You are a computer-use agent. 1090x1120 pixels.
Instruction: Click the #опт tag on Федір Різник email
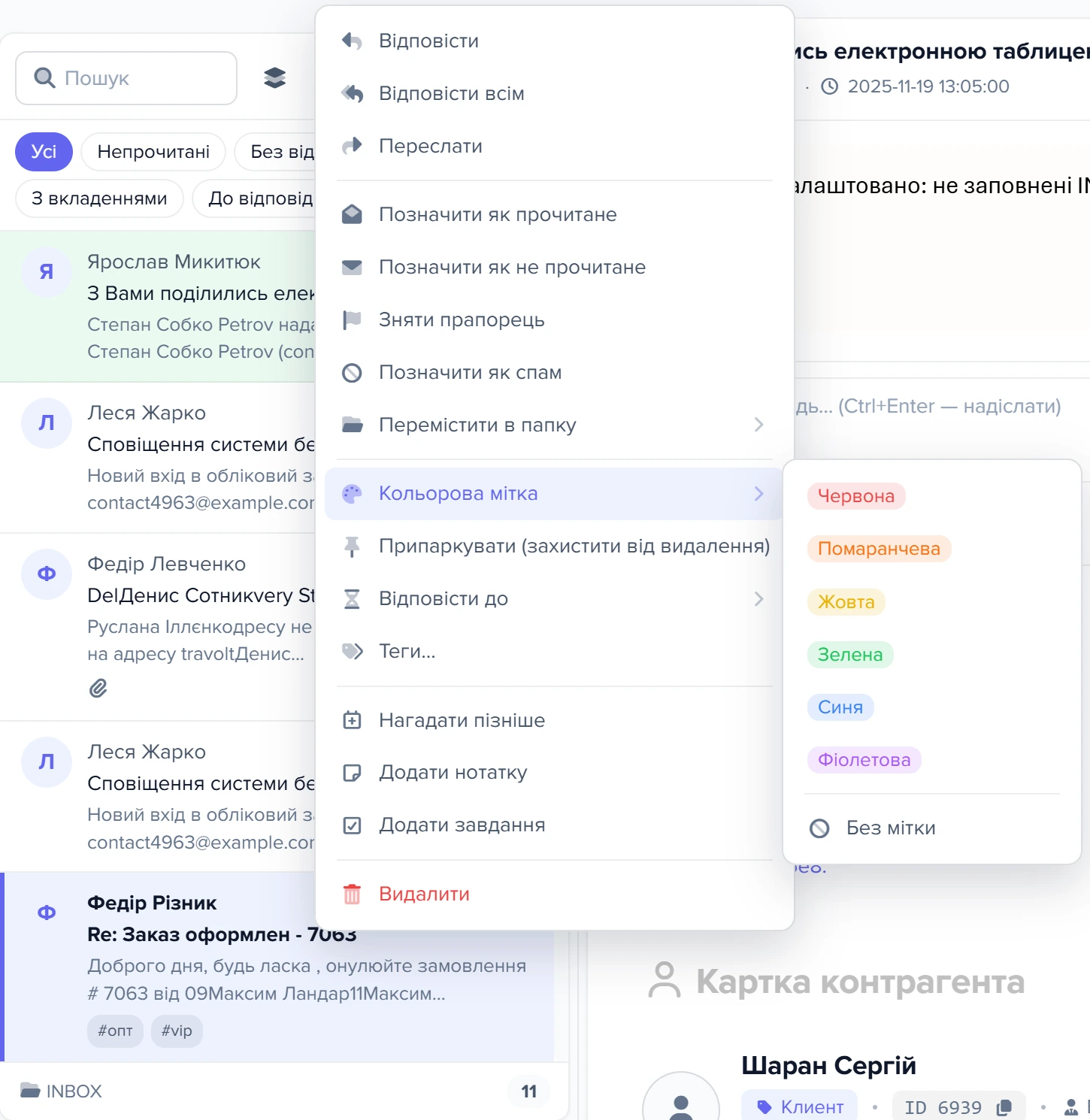click(115, 1031)
